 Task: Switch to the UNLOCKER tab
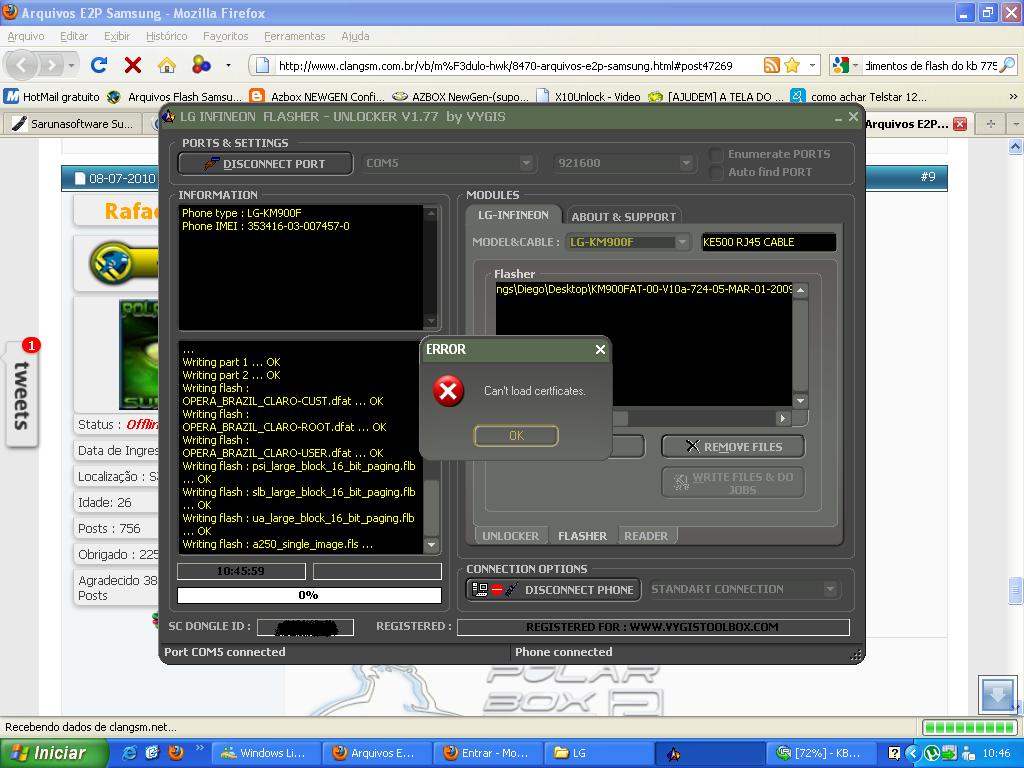pyautogui.click(x=510, y=536)
